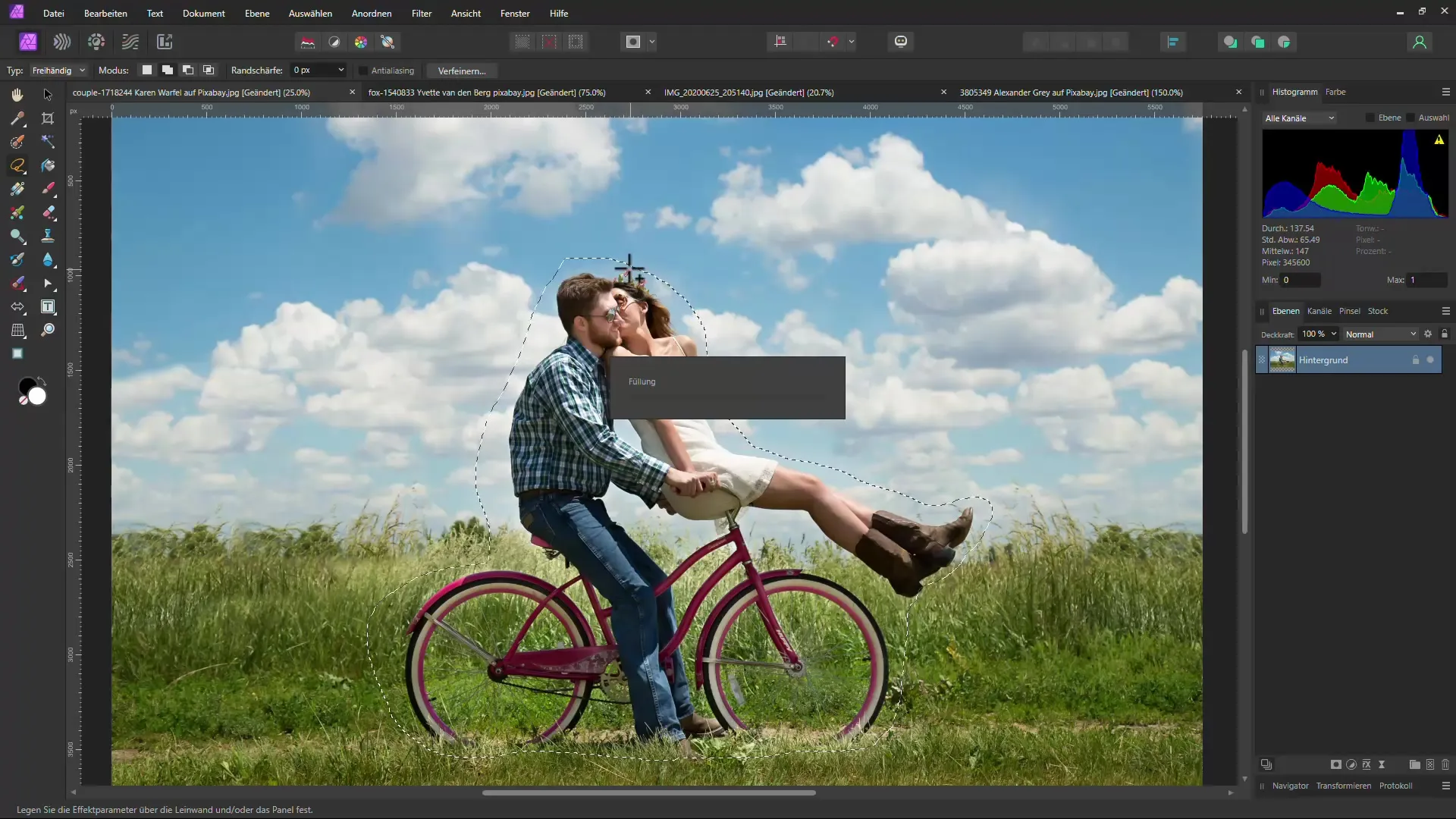Select the Move (arrow) tool

pos(48,95)
